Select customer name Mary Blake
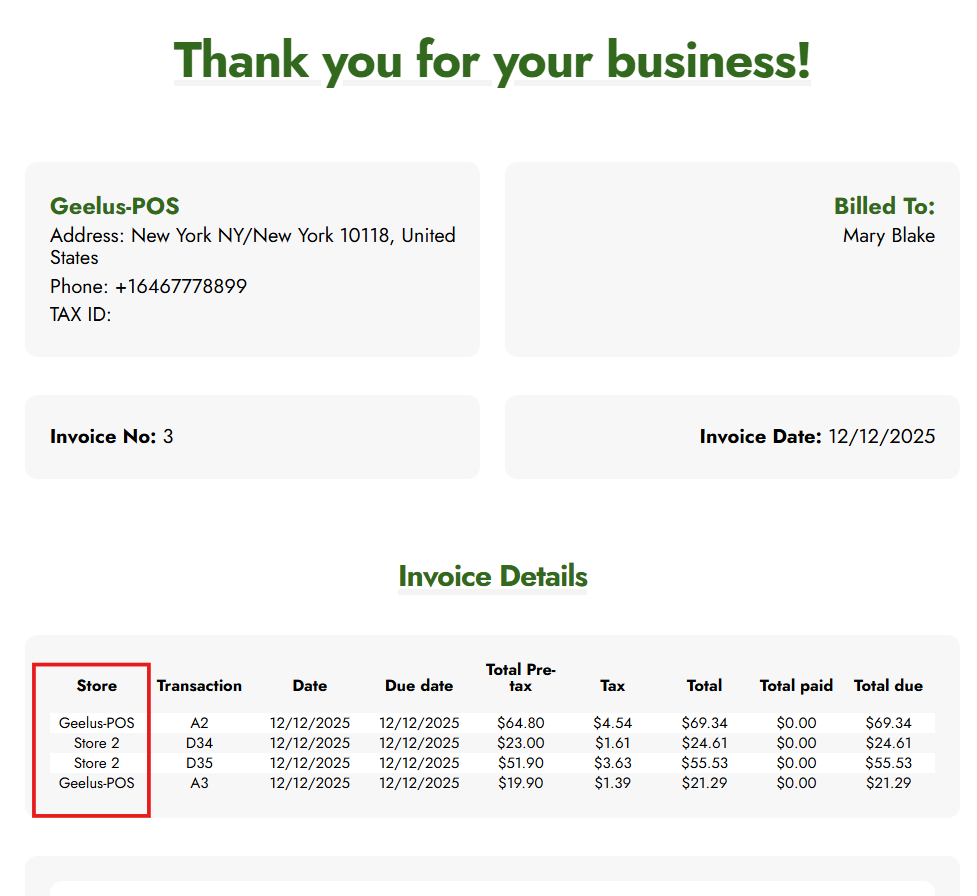This screenshot has height=896, width=977. click(x=888, y=236)
